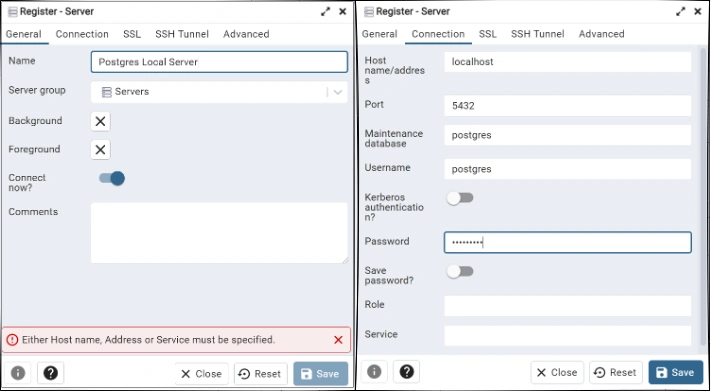Image resolution: width=711 pixels, height=391 pixels.
Task: Select Connection tab in right dialog
Action: 438,34
